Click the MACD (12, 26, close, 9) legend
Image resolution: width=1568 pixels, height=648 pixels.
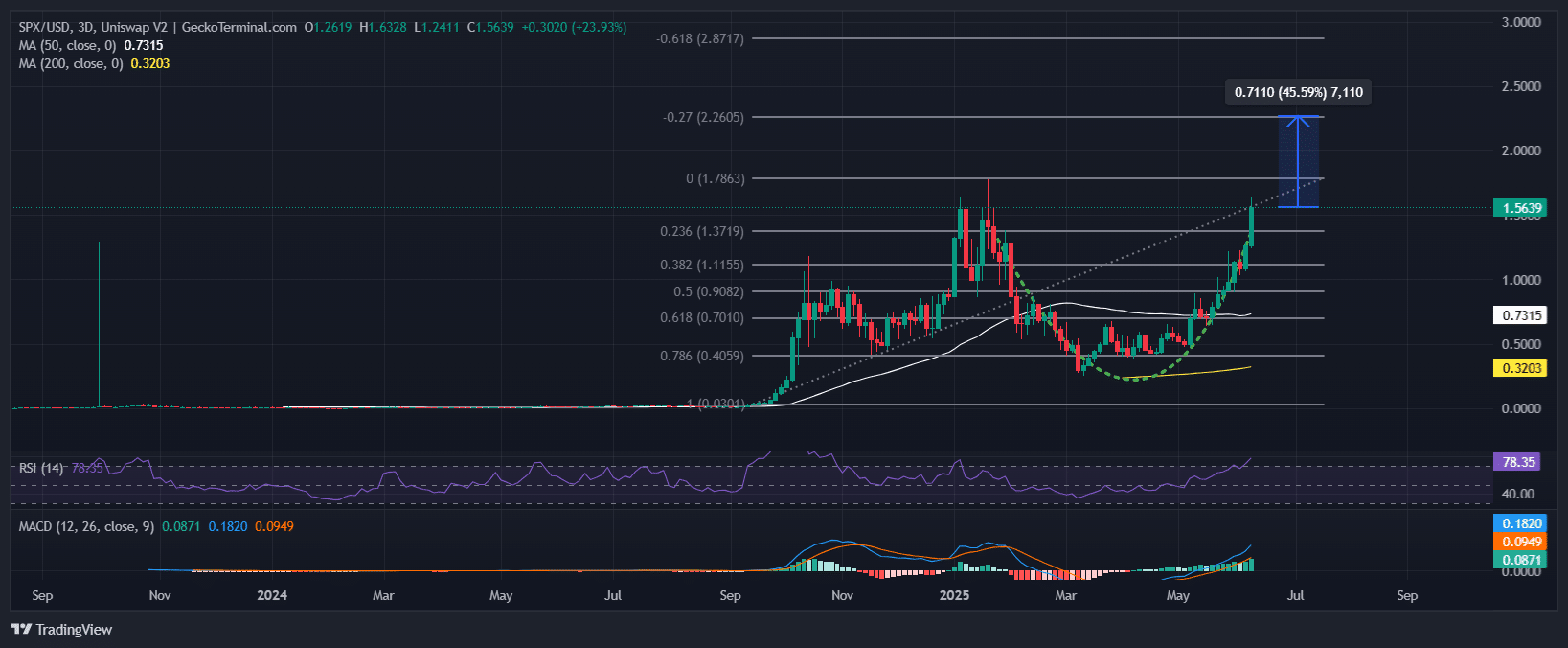pyautogui.click(x=86, y=526)
